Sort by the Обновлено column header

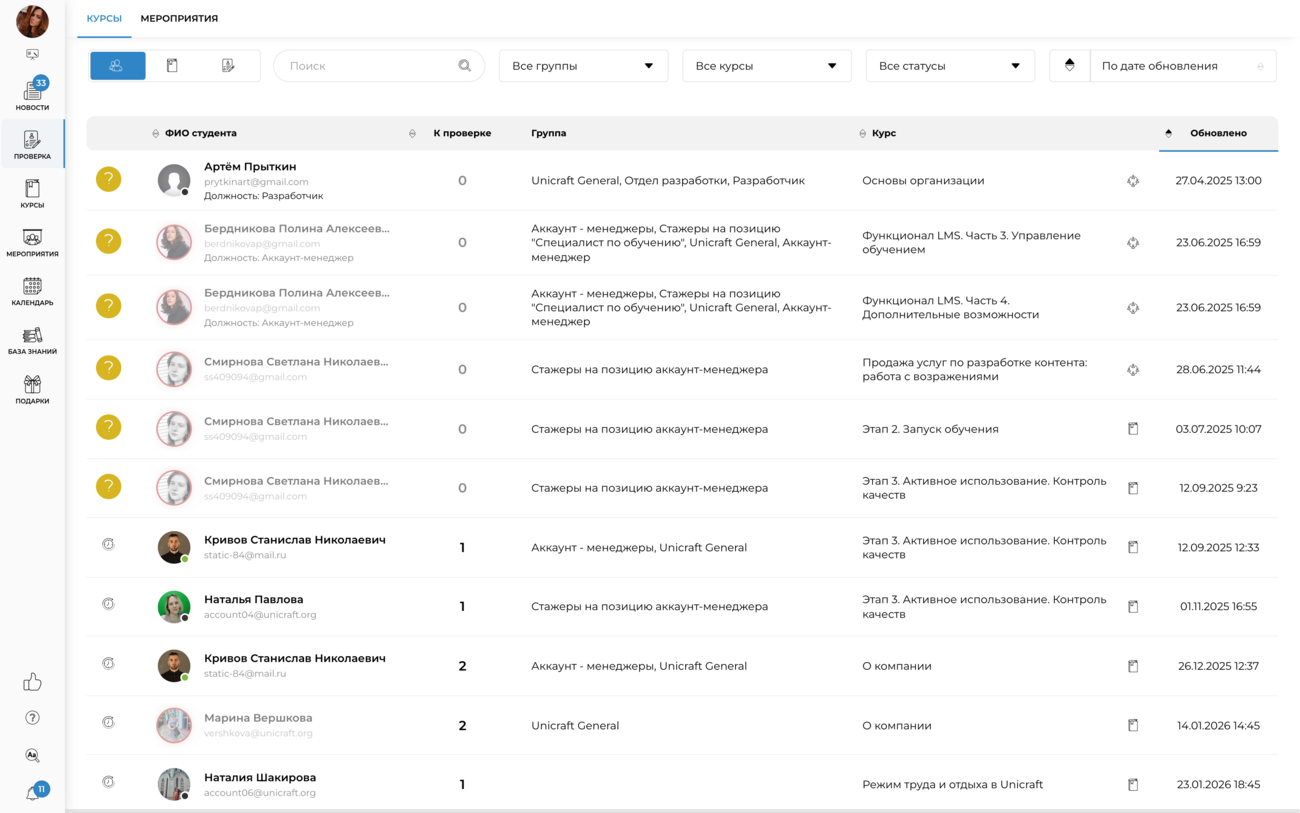point(1218,133)
